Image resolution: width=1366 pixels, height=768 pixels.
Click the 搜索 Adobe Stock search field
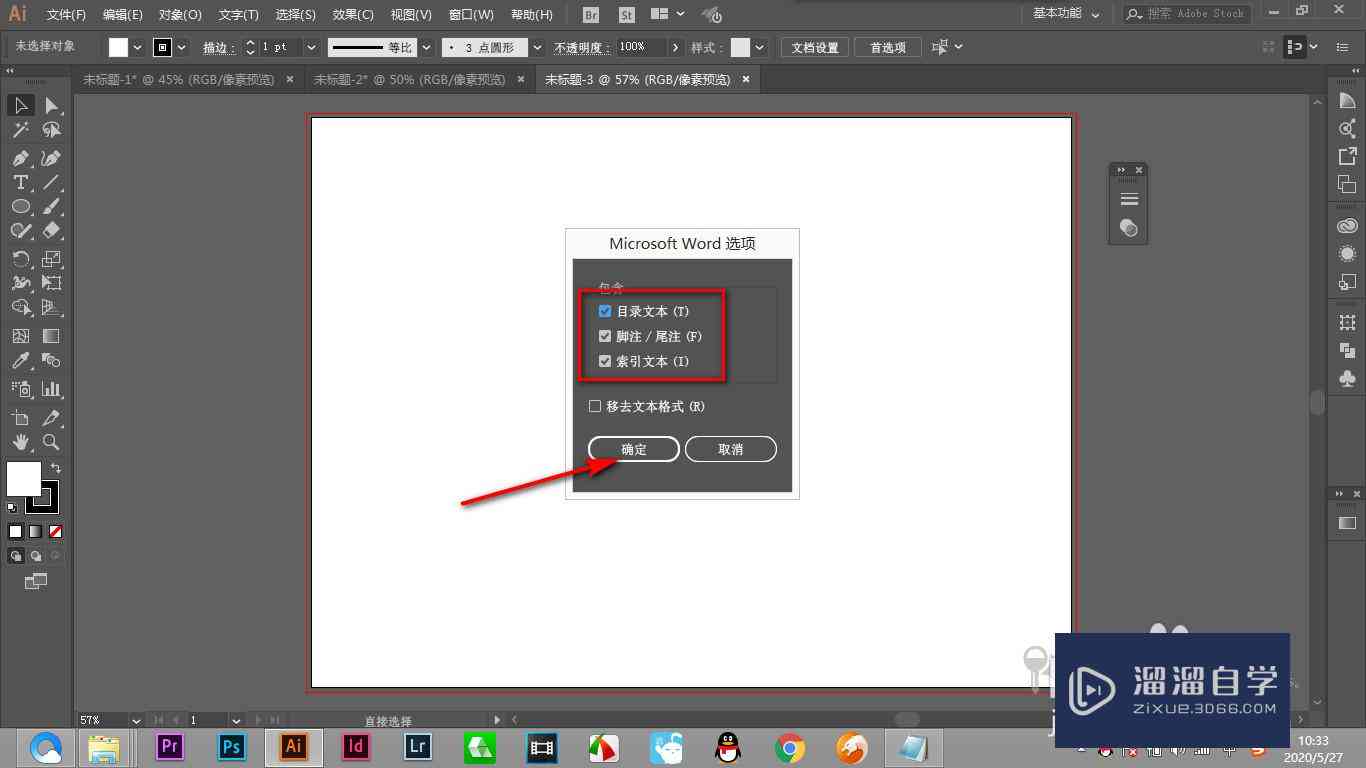[1187, 14]
